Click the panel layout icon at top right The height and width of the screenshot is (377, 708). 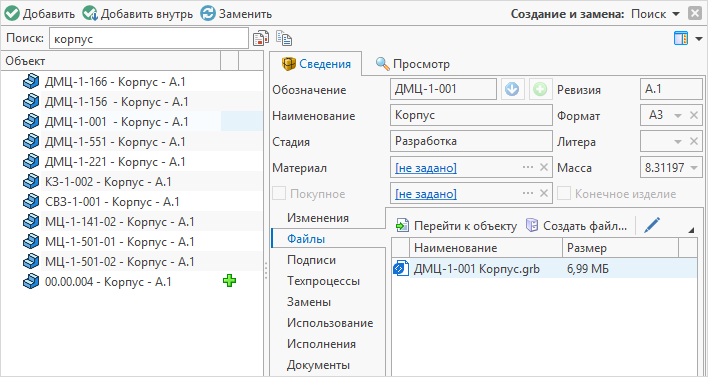point(681,38)
